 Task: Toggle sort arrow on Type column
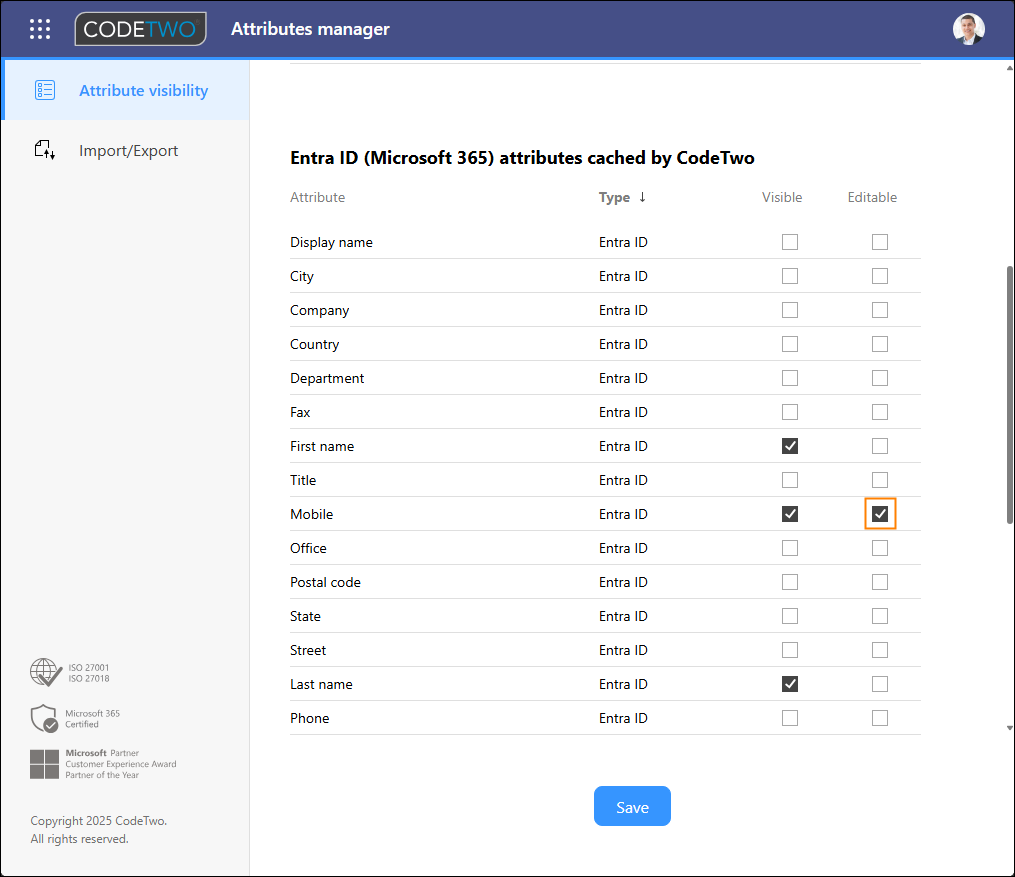pos(642,197)
